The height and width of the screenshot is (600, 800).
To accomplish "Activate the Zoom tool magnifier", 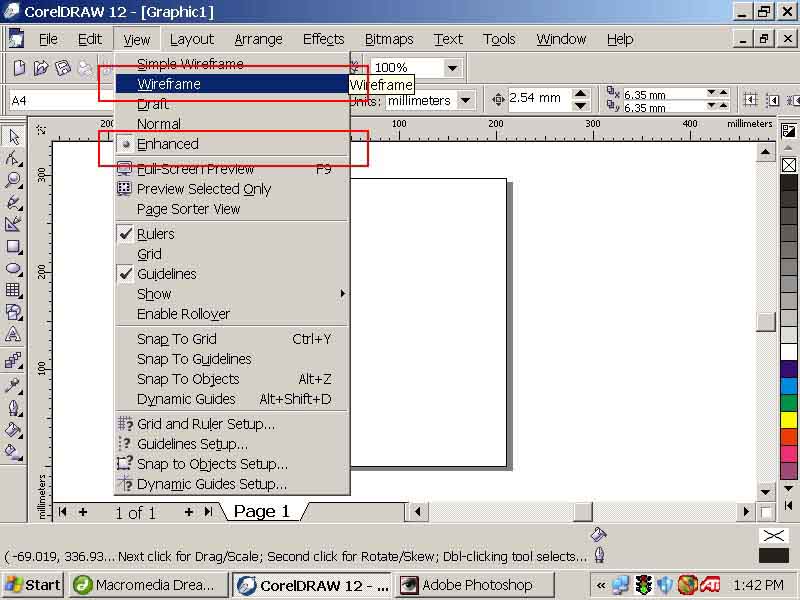I will pos(13,180).
